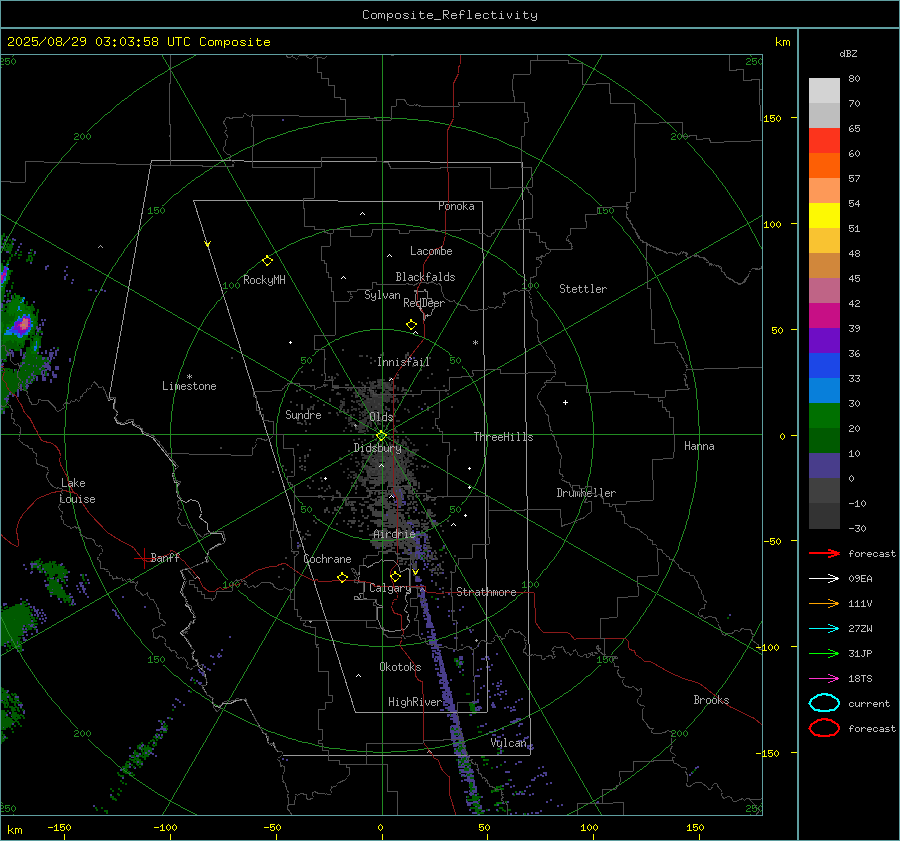Image resolution: width=900 pixels, height=841 pixels.
Task: Click the asterisk marker above Limestone
Action: pyautogui.click(x=189, y=377)
